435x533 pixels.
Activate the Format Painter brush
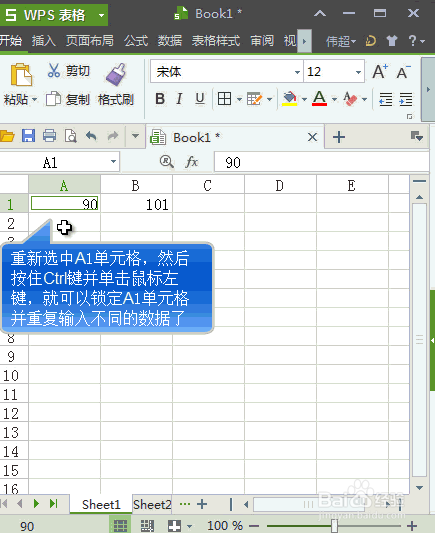click(x=116, y=74)
